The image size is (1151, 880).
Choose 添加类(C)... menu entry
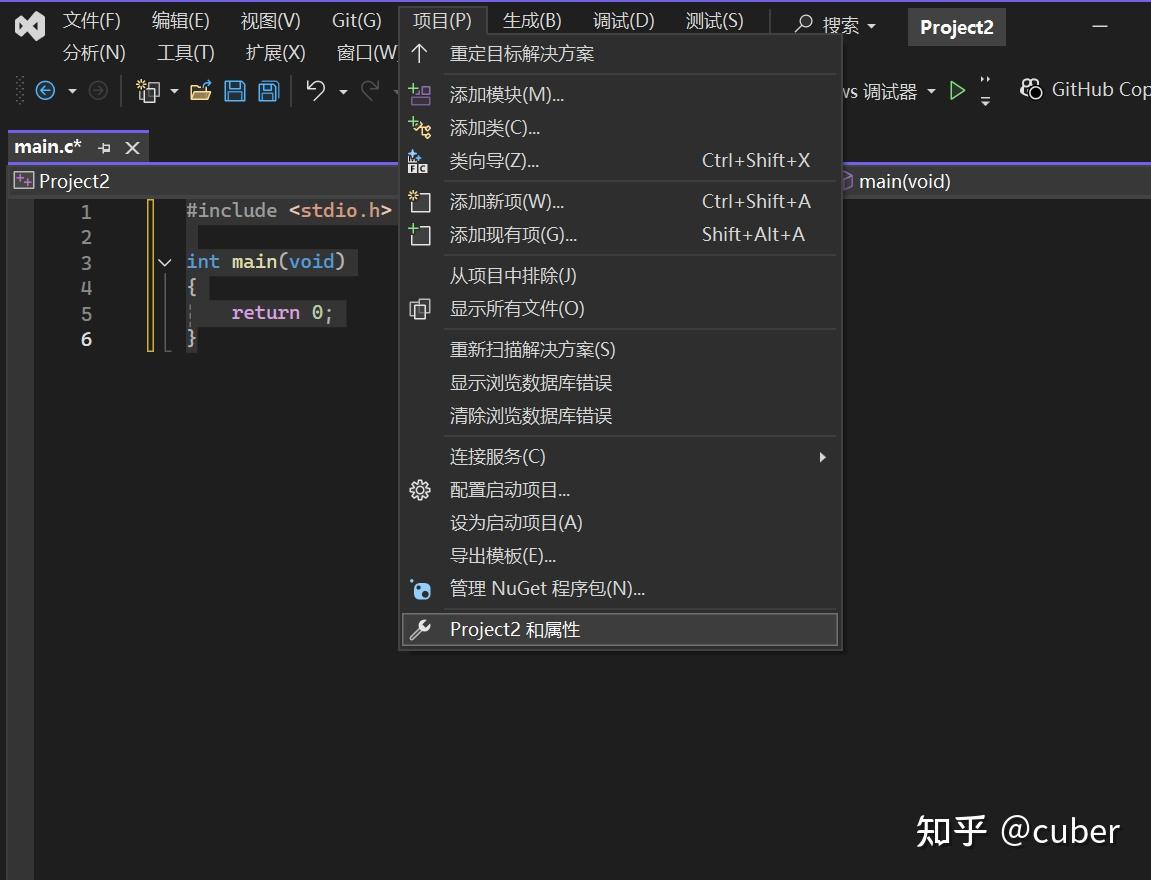620,128
